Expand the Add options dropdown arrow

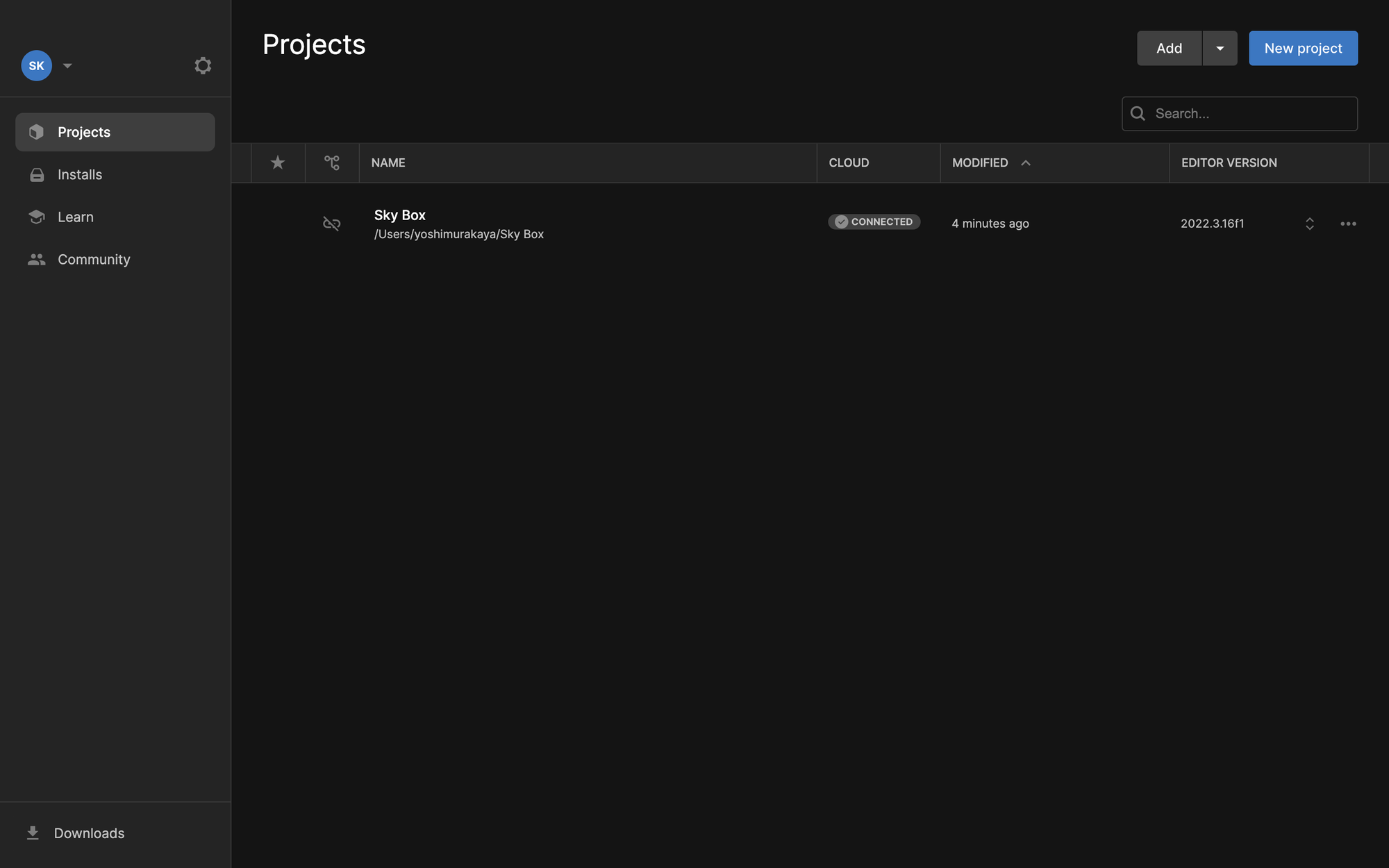click(1220, 48)
